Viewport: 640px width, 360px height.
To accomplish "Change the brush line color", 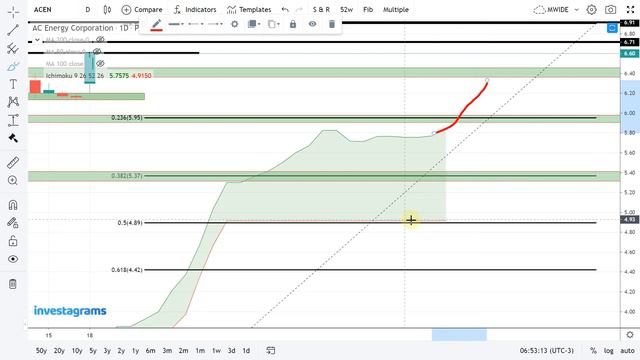I will (157, 24).
